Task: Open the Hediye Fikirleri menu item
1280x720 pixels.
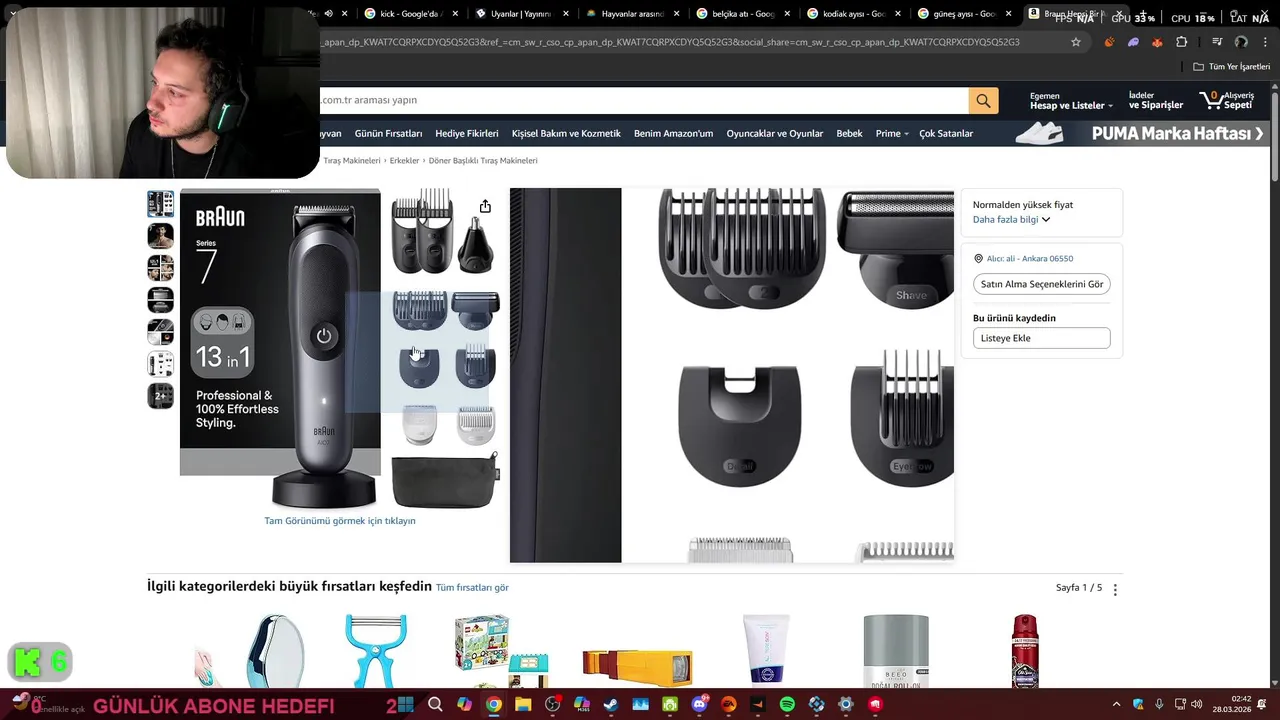Action: tap(467, 134)
